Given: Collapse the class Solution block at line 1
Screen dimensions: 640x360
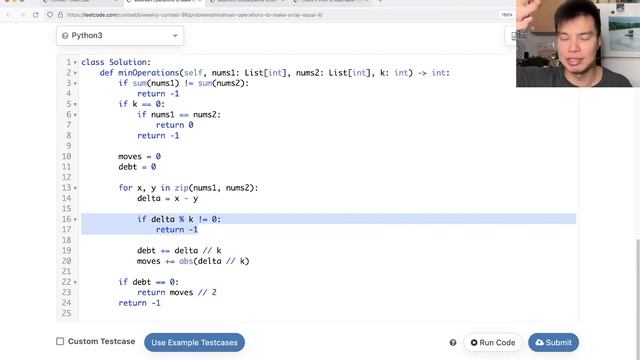Looking at the screenshot, I should point(75,62).
